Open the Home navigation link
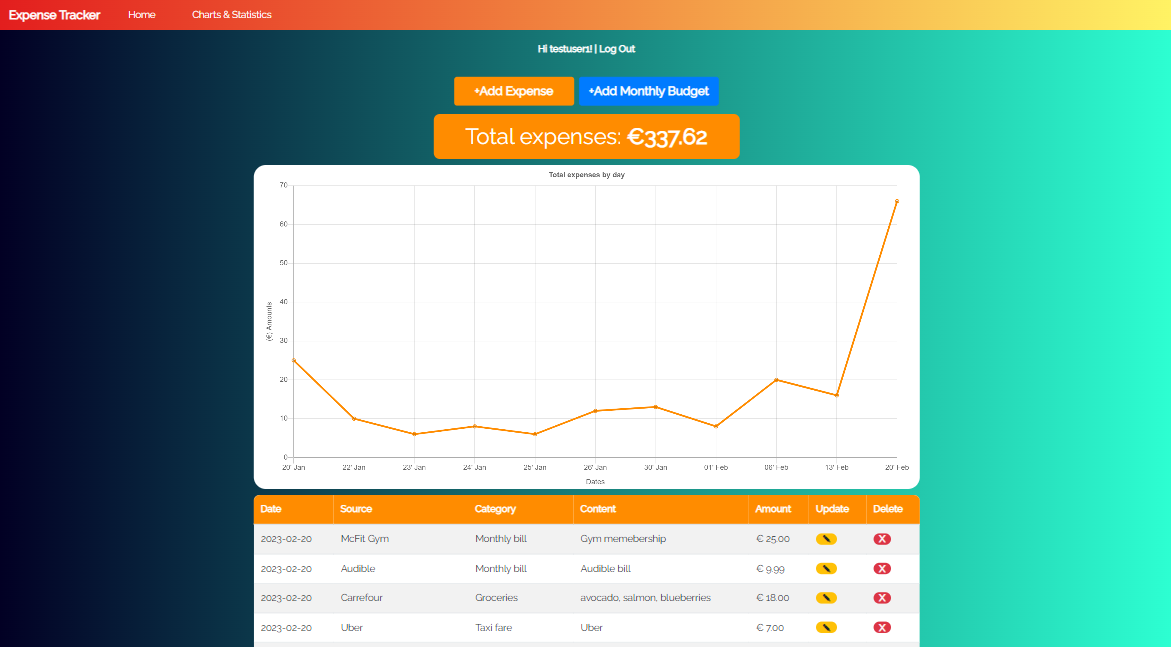 142,14
